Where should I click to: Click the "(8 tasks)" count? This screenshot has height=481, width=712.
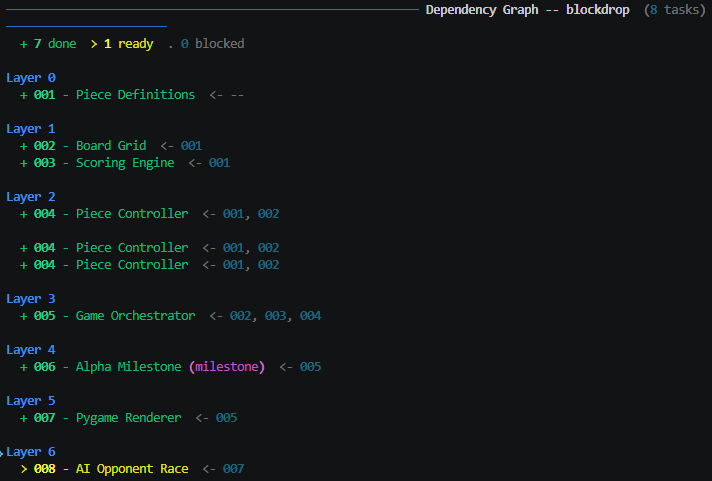tap(675, 10)
